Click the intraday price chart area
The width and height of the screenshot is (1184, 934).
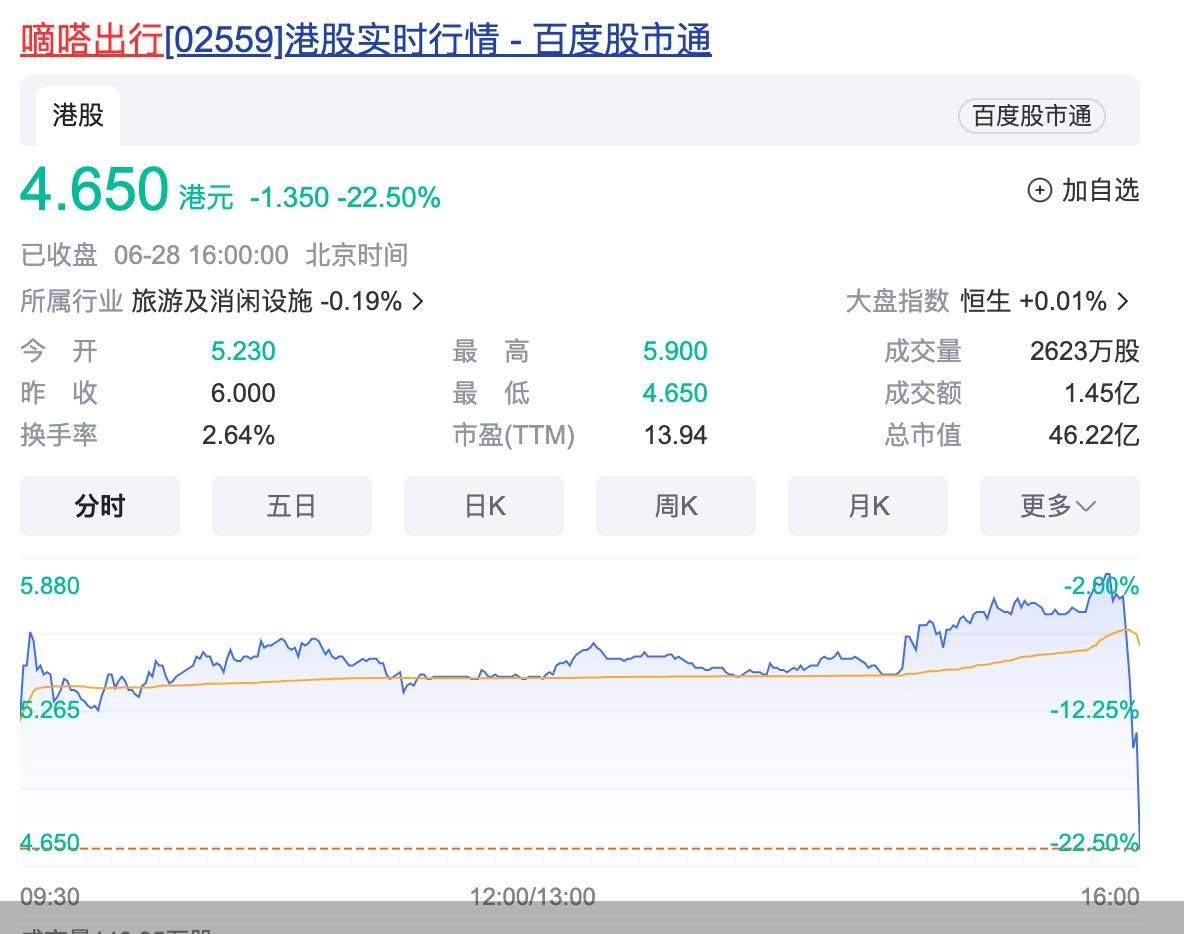580,711
